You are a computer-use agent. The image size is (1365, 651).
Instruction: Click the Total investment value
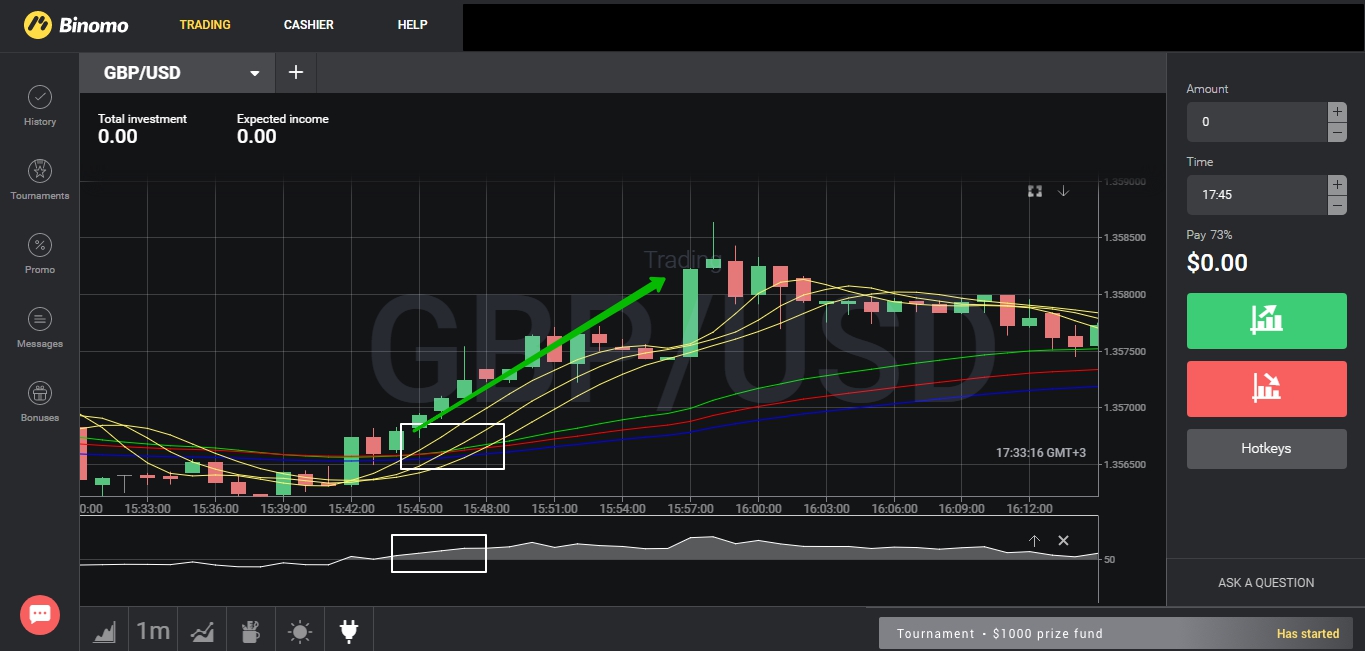coord(118,137)
